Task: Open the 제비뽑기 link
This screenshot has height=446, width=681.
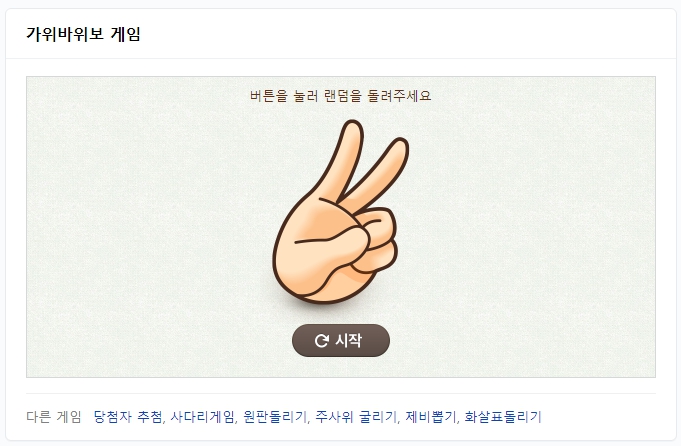Action: [430, 417]
